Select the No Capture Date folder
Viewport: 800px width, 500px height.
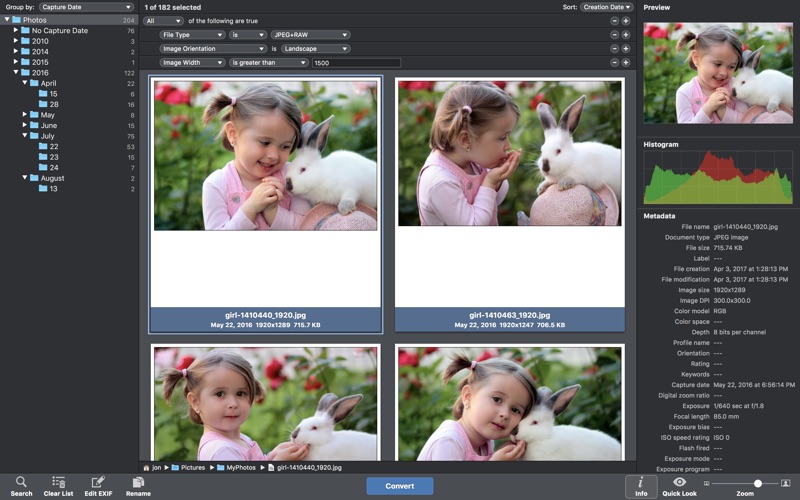point(59,31)
